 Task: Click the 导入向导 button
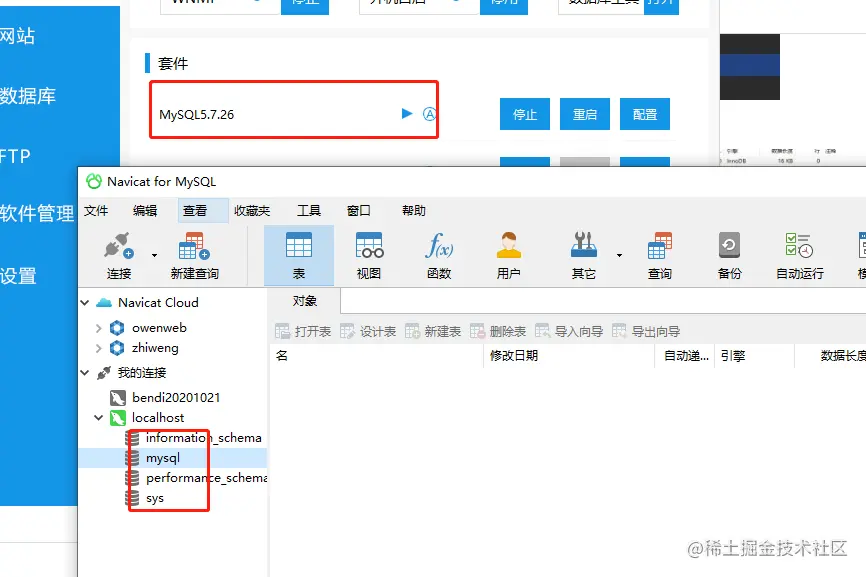(569, 331)
